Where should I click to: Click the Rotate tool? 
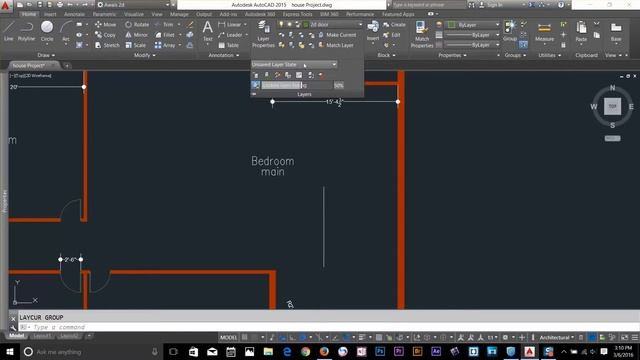point(137,24)
